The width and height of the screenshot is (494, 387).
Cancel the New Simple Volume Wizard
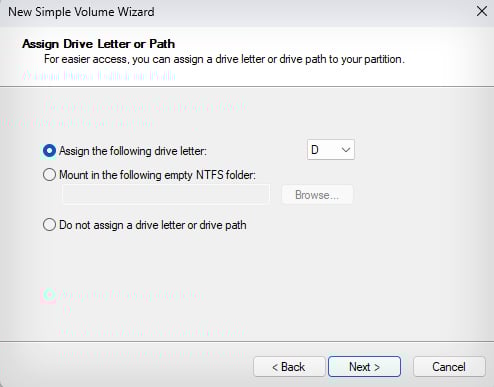449,367
